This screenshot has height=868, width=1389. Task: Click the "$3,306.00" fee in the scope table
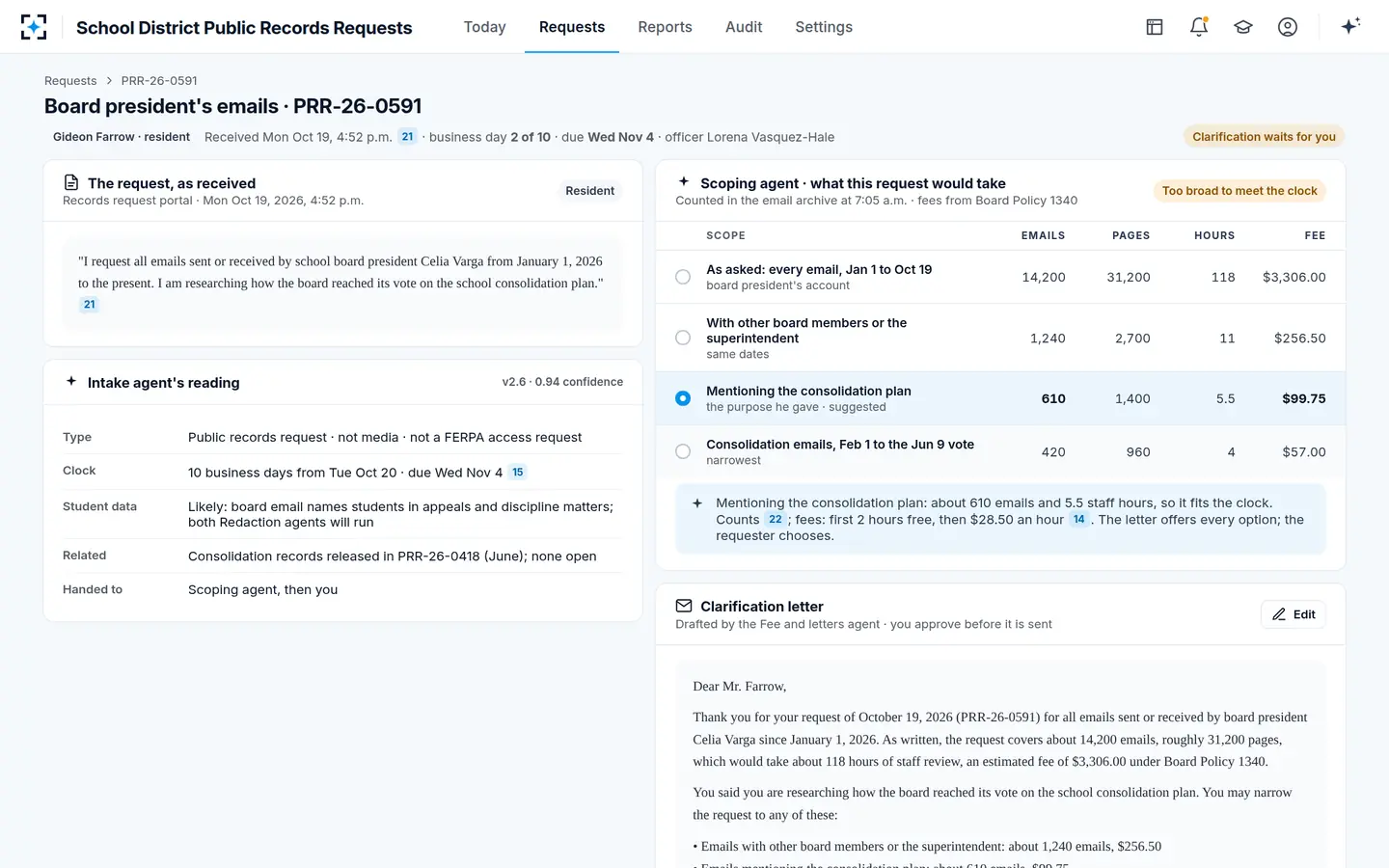(1294, 277)
